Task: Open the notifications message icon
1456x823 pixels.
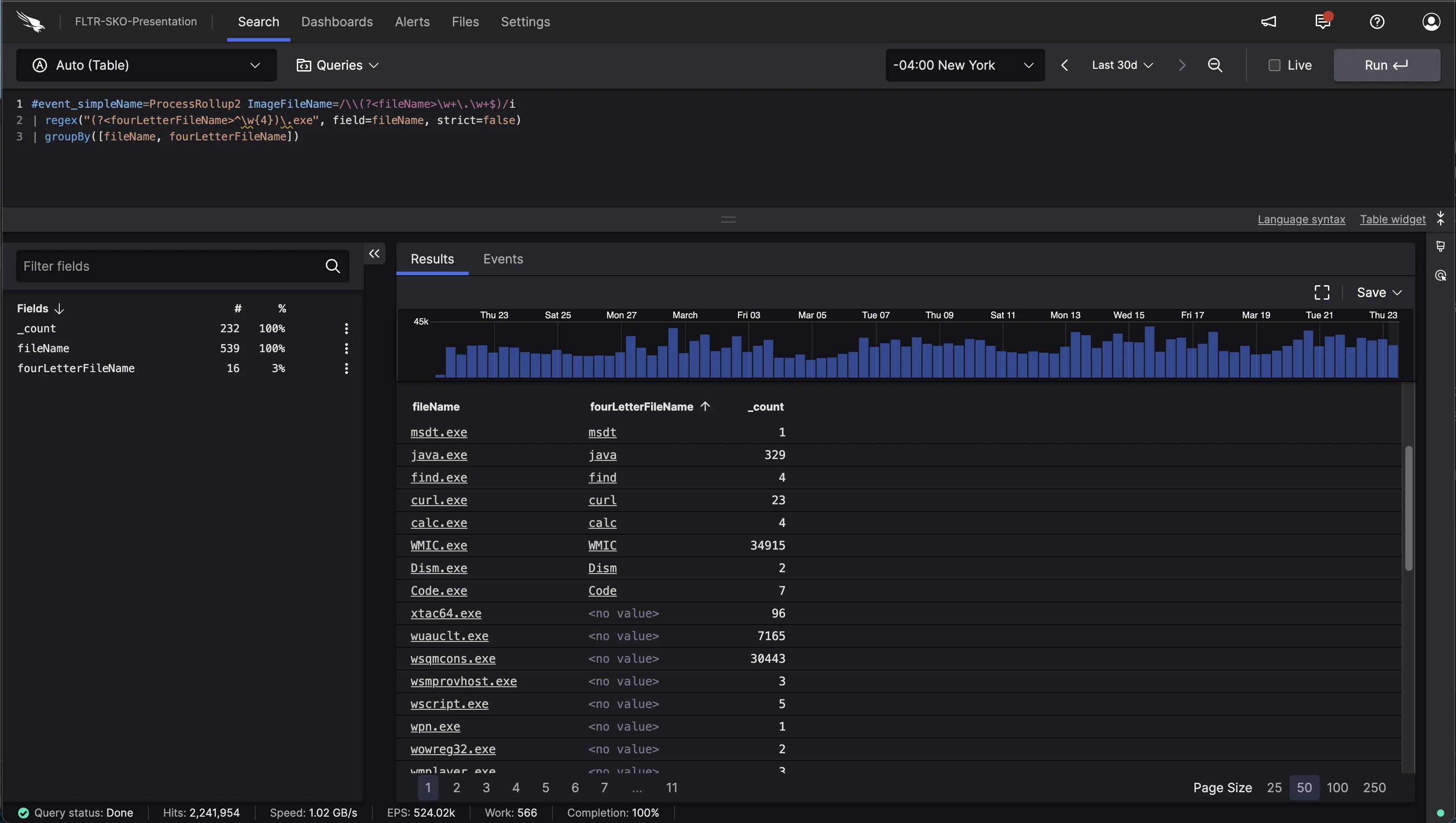Action: pos(1323,21)
